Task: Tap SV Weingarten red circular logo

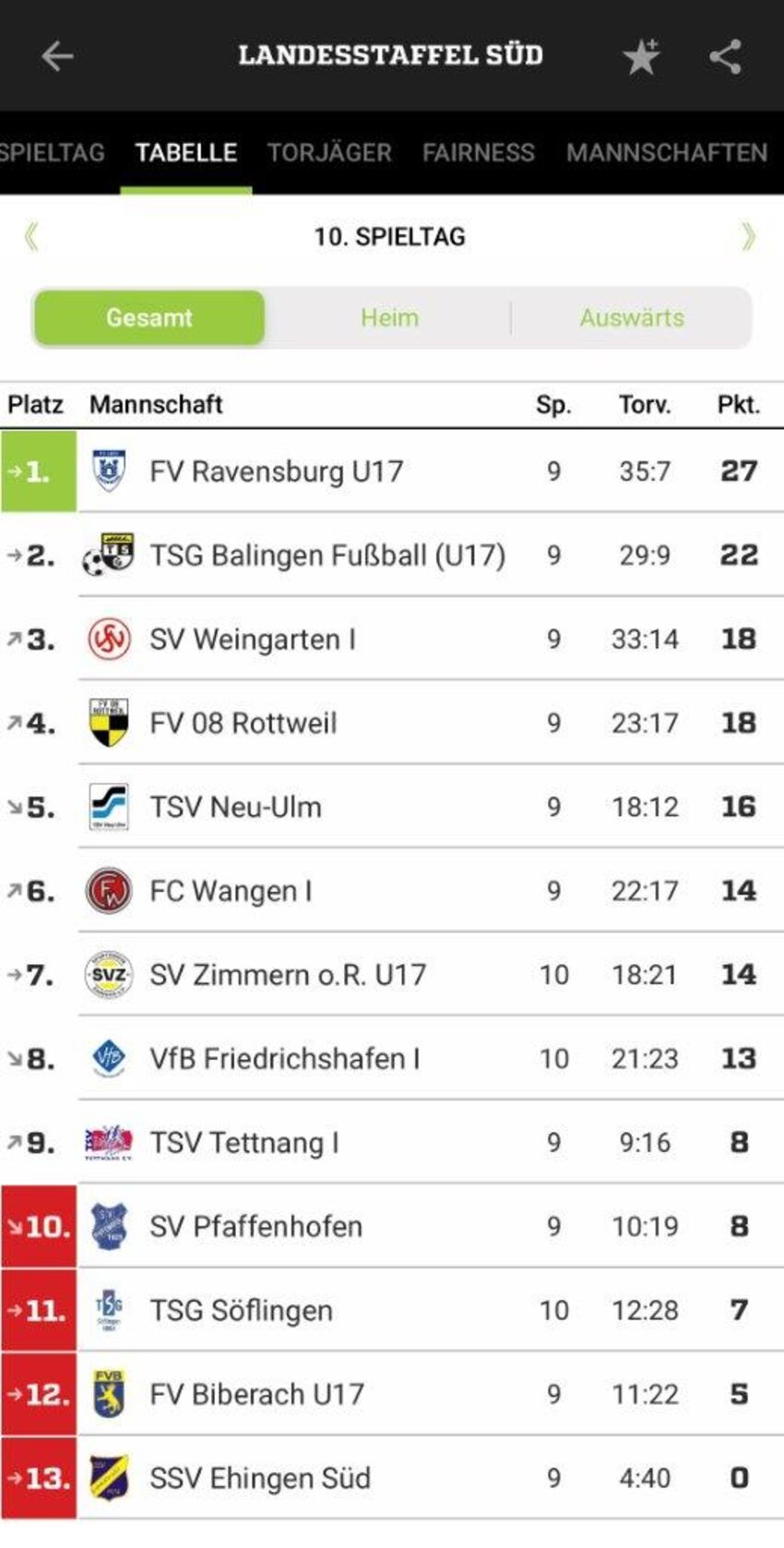Action: [x=109, y=638]
